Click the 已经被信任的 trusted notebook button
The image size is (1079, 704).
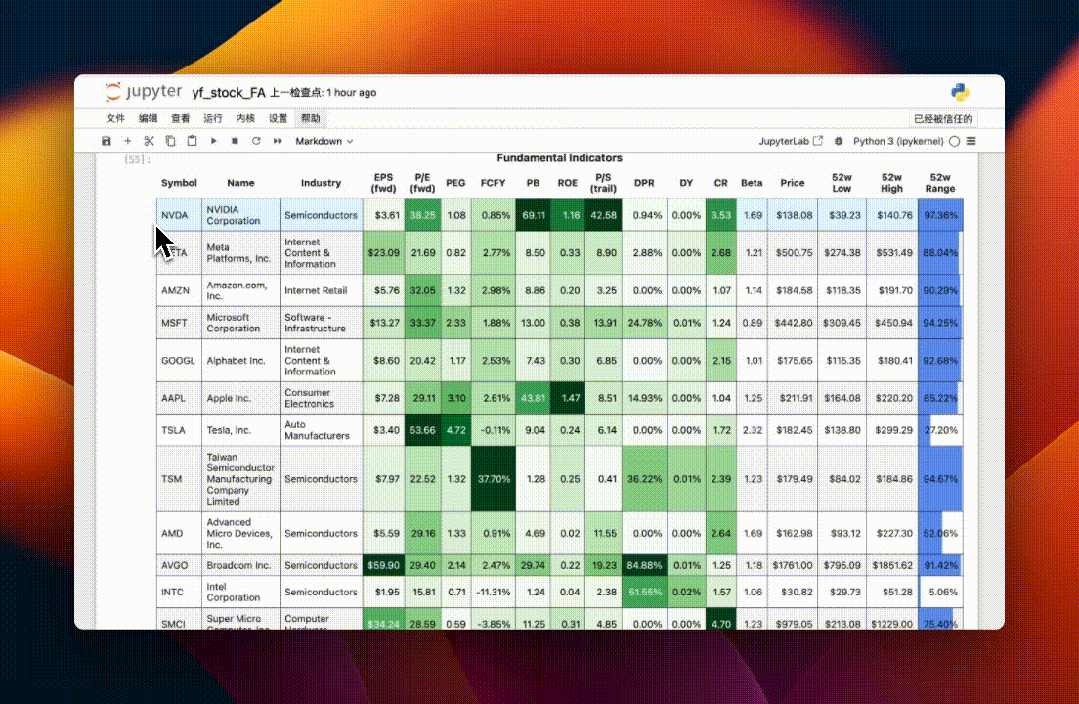coord(943,118)
